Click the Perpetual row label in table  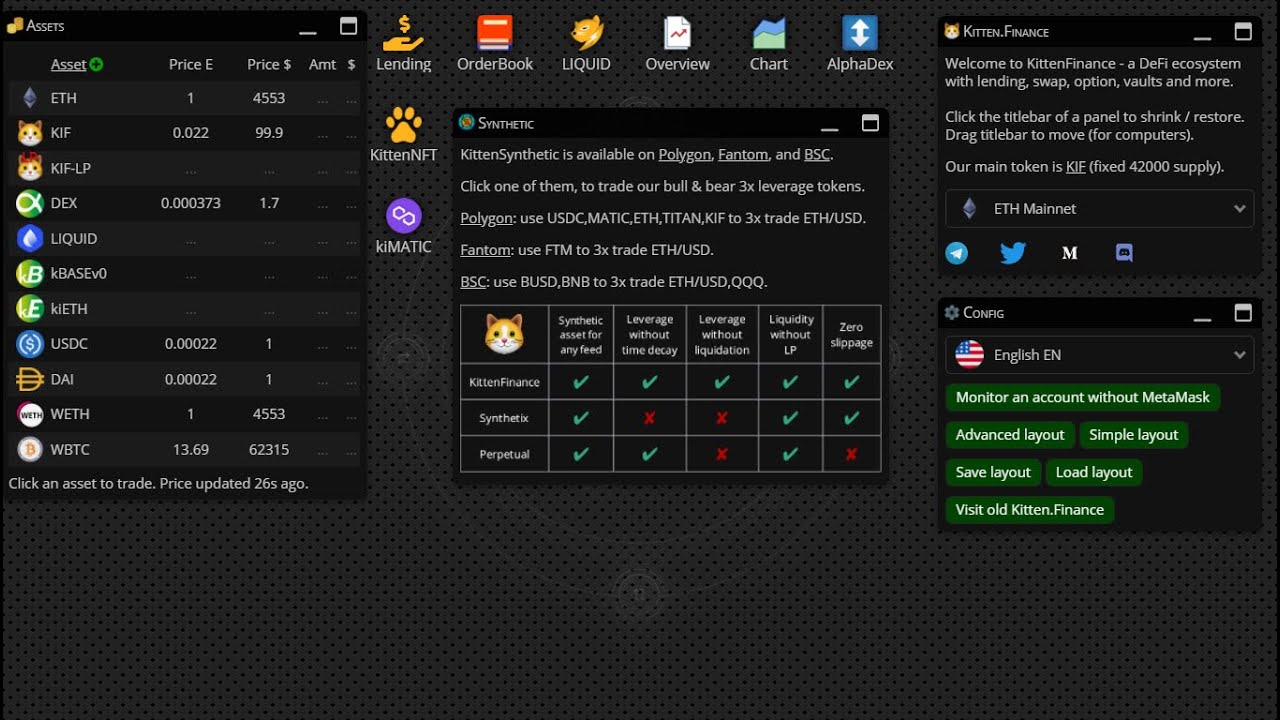(x=504, y=454)
